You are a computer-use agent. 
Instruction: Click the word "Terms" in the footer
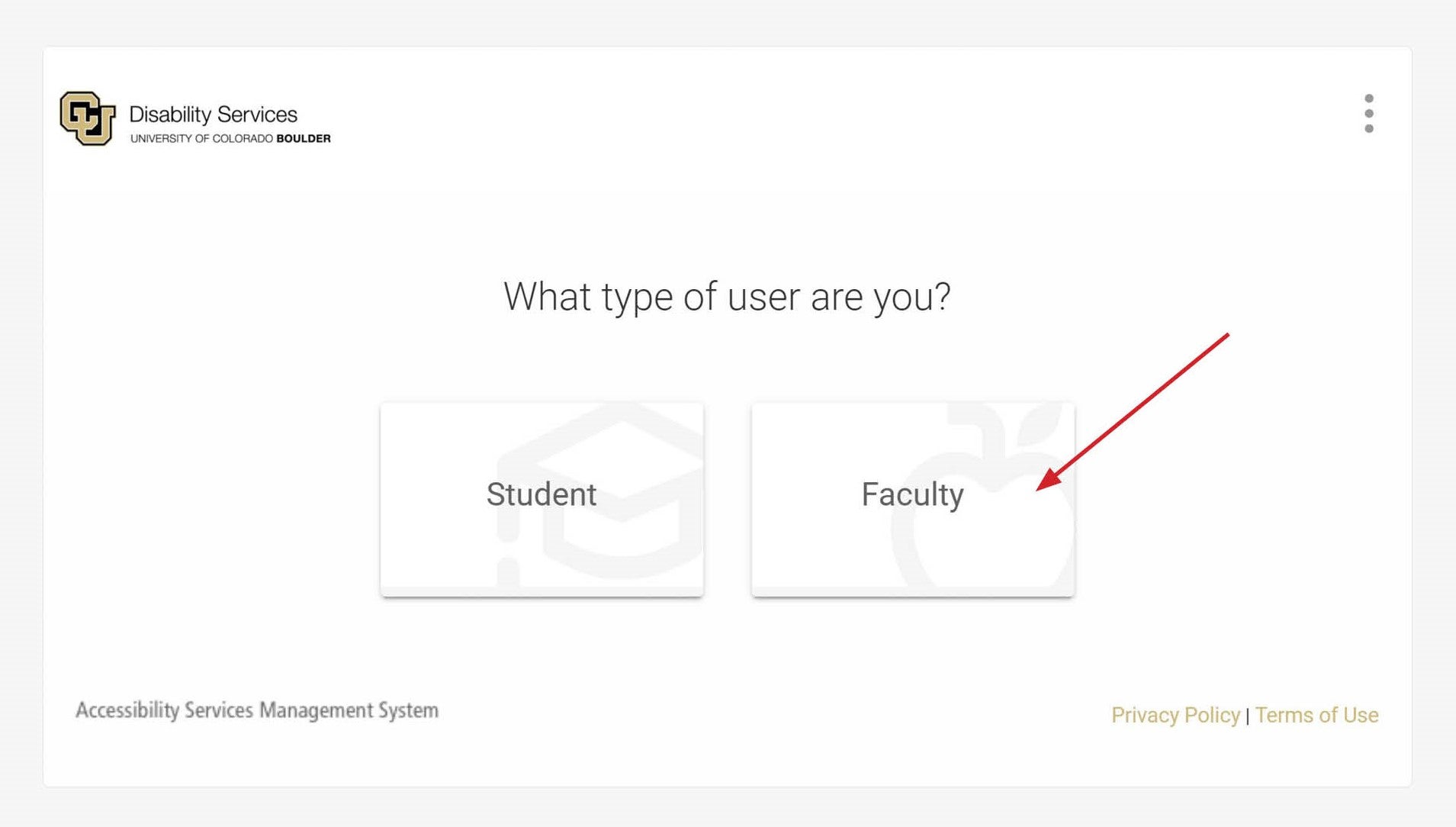pos(1284,715)
